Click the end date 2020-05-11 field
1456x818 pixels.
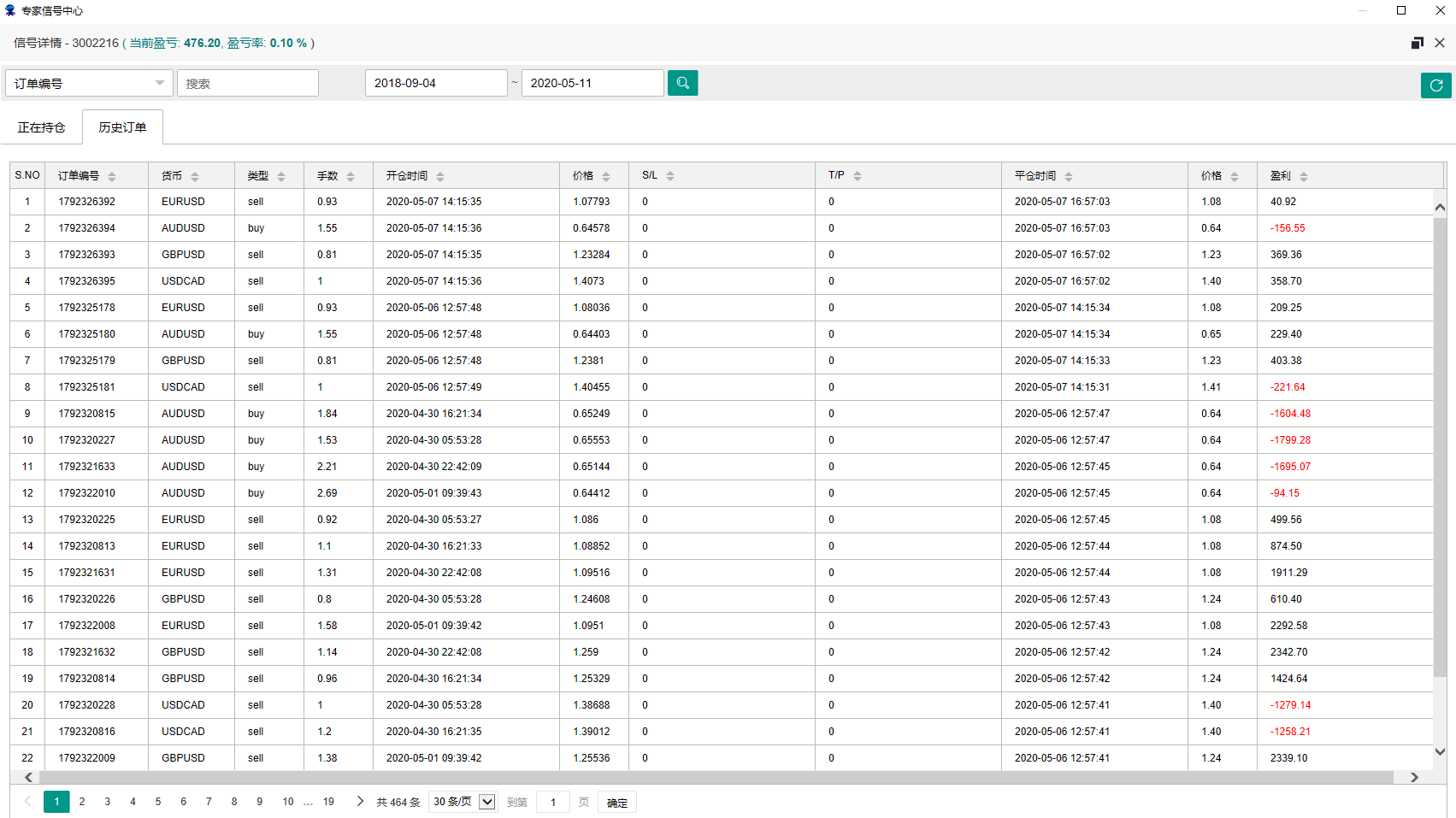click(x=592, y=83)
